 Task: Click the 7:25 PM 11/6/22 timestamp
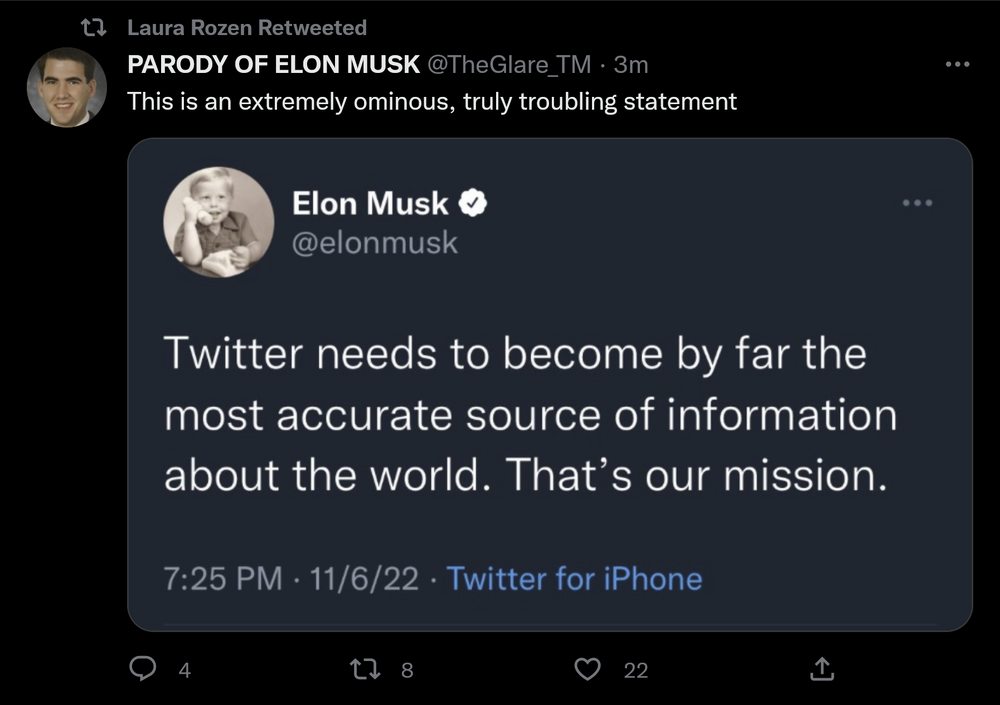pos(291,579)
